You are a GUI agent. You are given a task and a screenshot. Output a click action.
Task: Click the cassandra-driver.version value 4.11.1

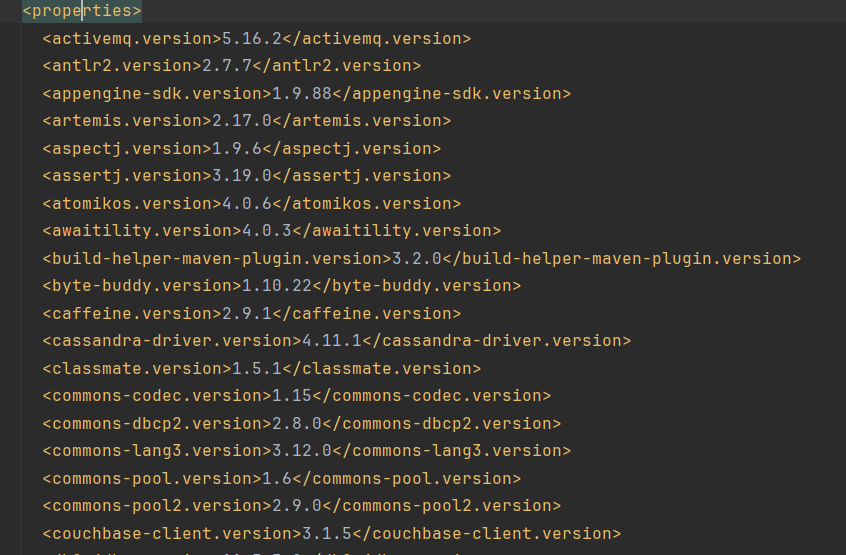332,341
